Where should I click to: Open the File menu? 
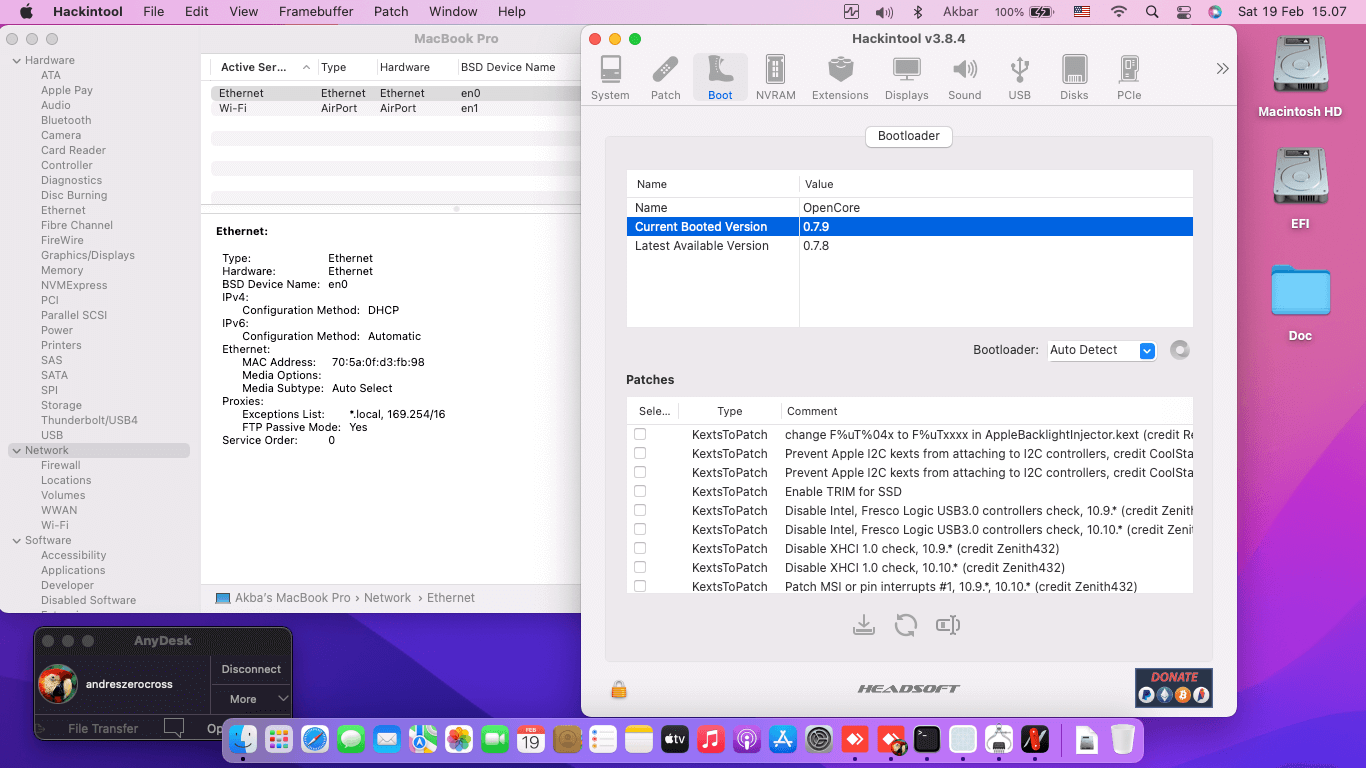pos(153,12)
